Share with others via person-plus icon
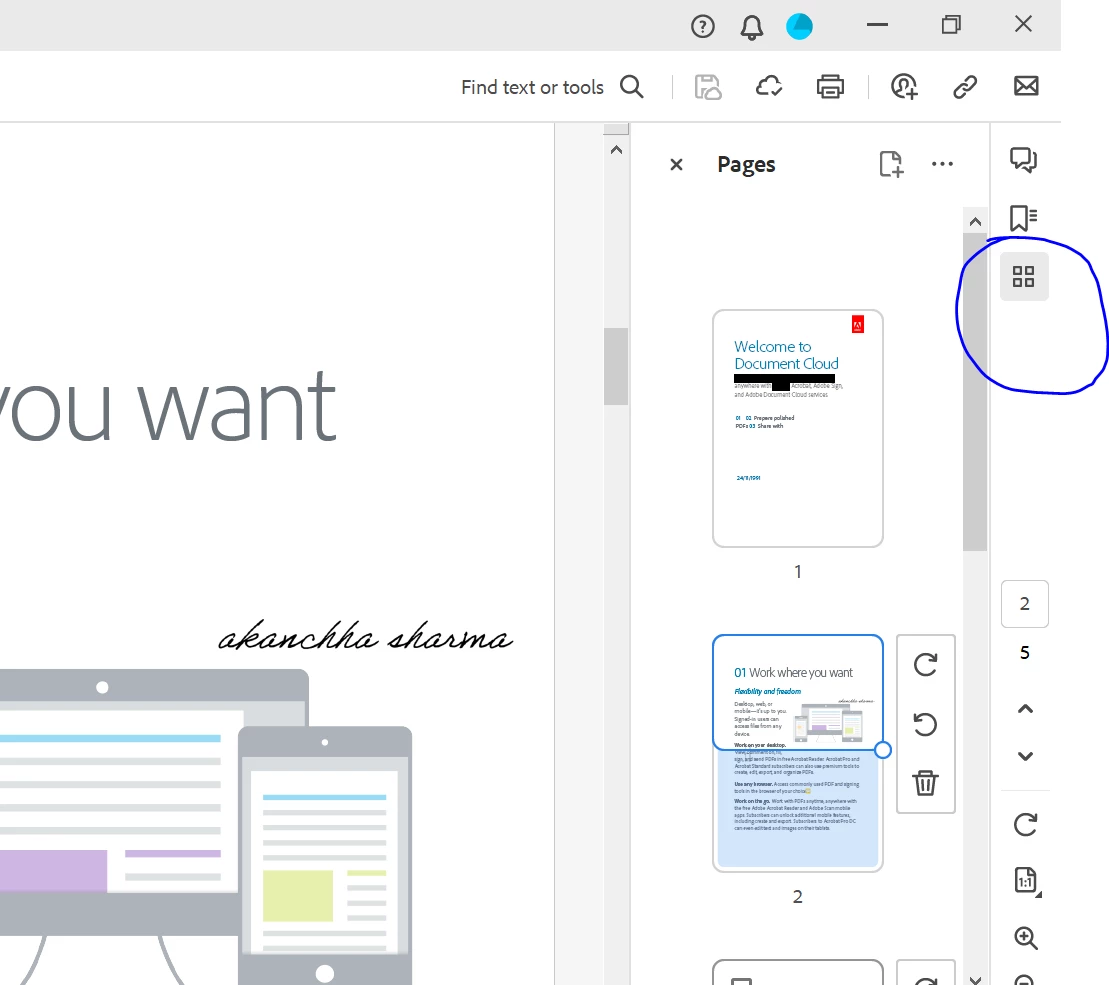Screen dimensions: 1109x985 904,87
